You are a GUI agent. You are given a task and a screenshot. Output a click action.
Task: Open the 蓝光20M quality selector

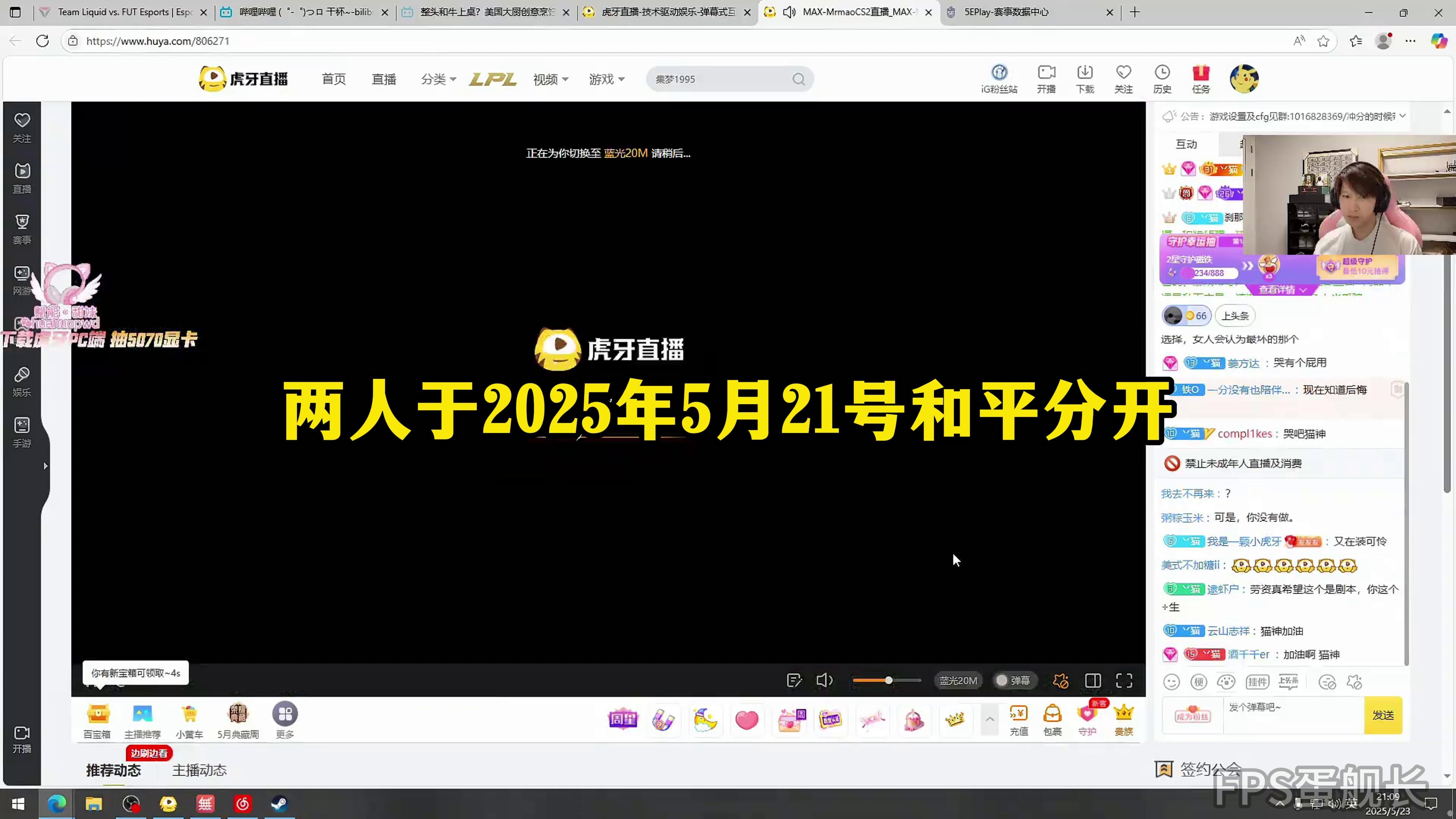click(x=958, y=681)
